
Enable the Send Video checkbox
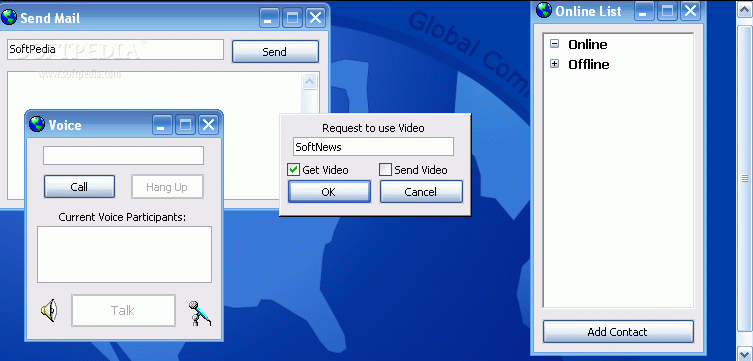385,170
